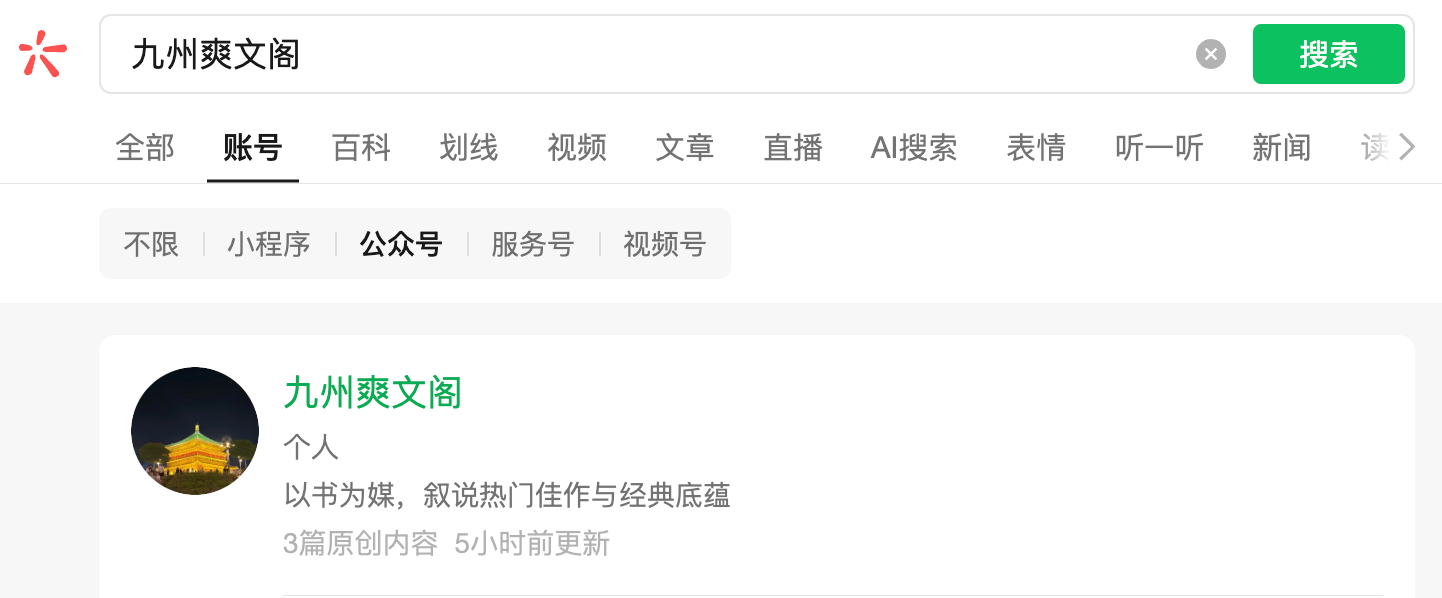
Task: Open the 听一听 tab
Action: click(x=1159, y=148)
